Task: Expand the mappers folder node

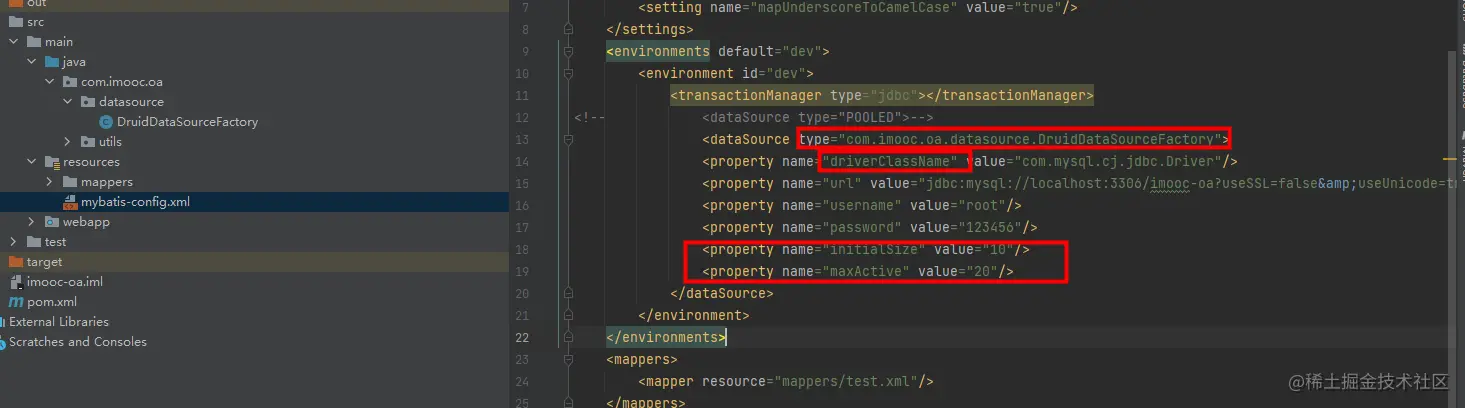Action: 50,182
